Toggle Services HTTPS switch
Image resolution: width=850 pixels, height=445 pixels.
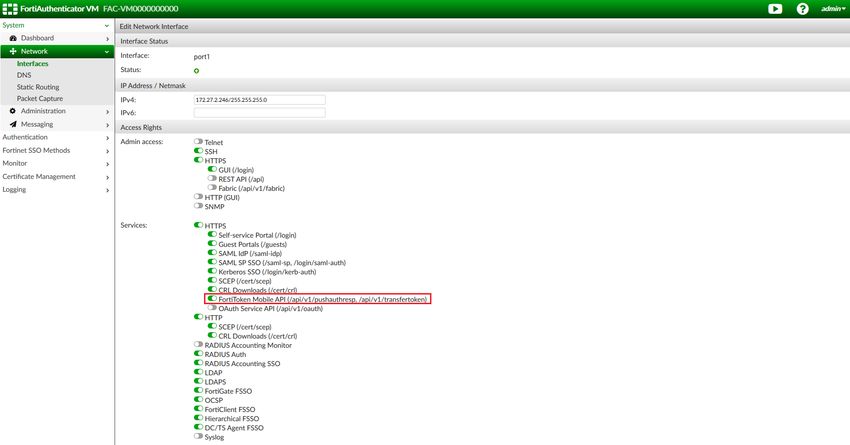(x=198, y=225)
